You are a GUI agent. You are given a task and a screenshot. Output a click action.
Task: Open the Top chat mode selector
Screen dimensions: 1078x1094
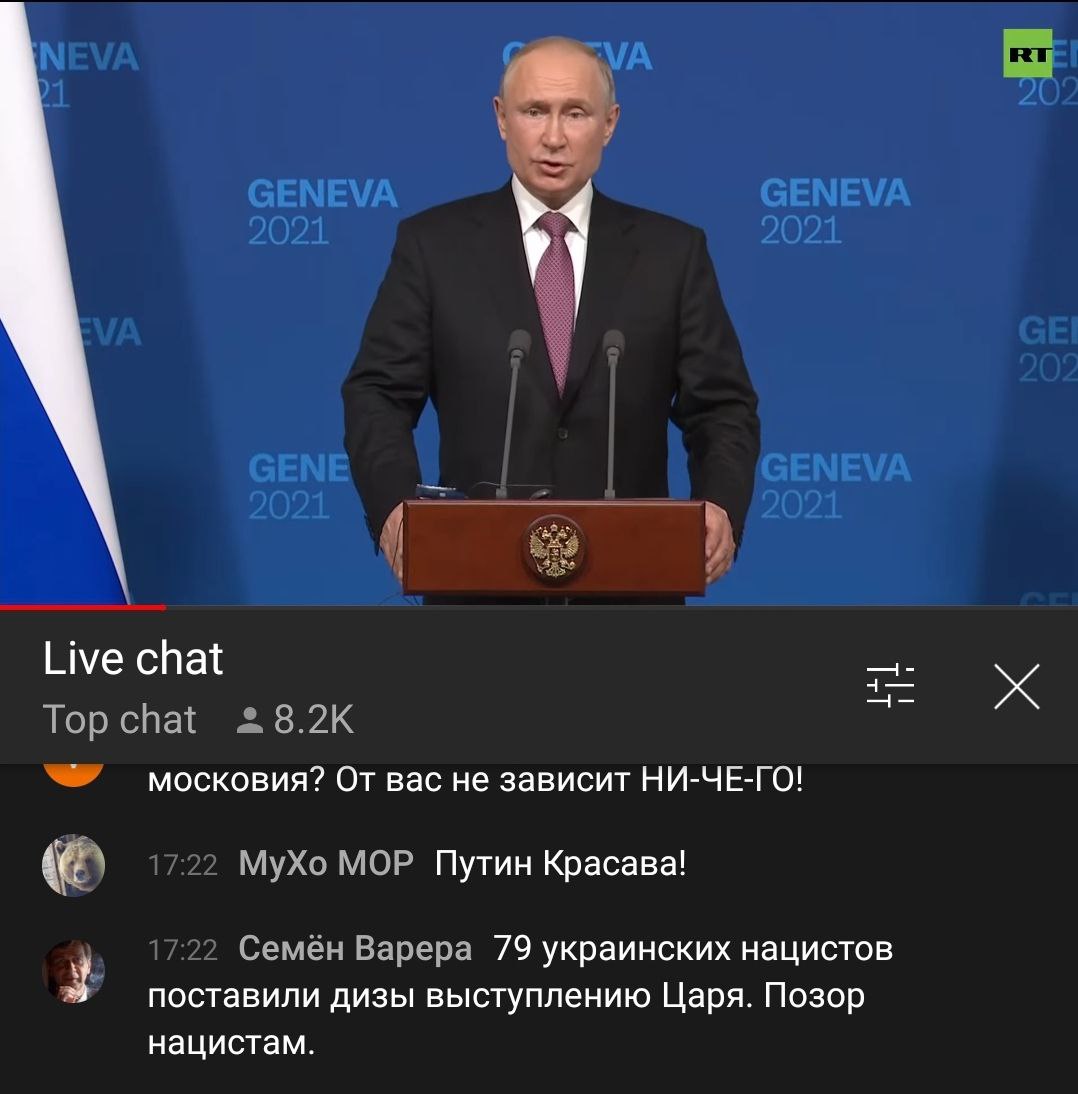[x=119, y=719]
